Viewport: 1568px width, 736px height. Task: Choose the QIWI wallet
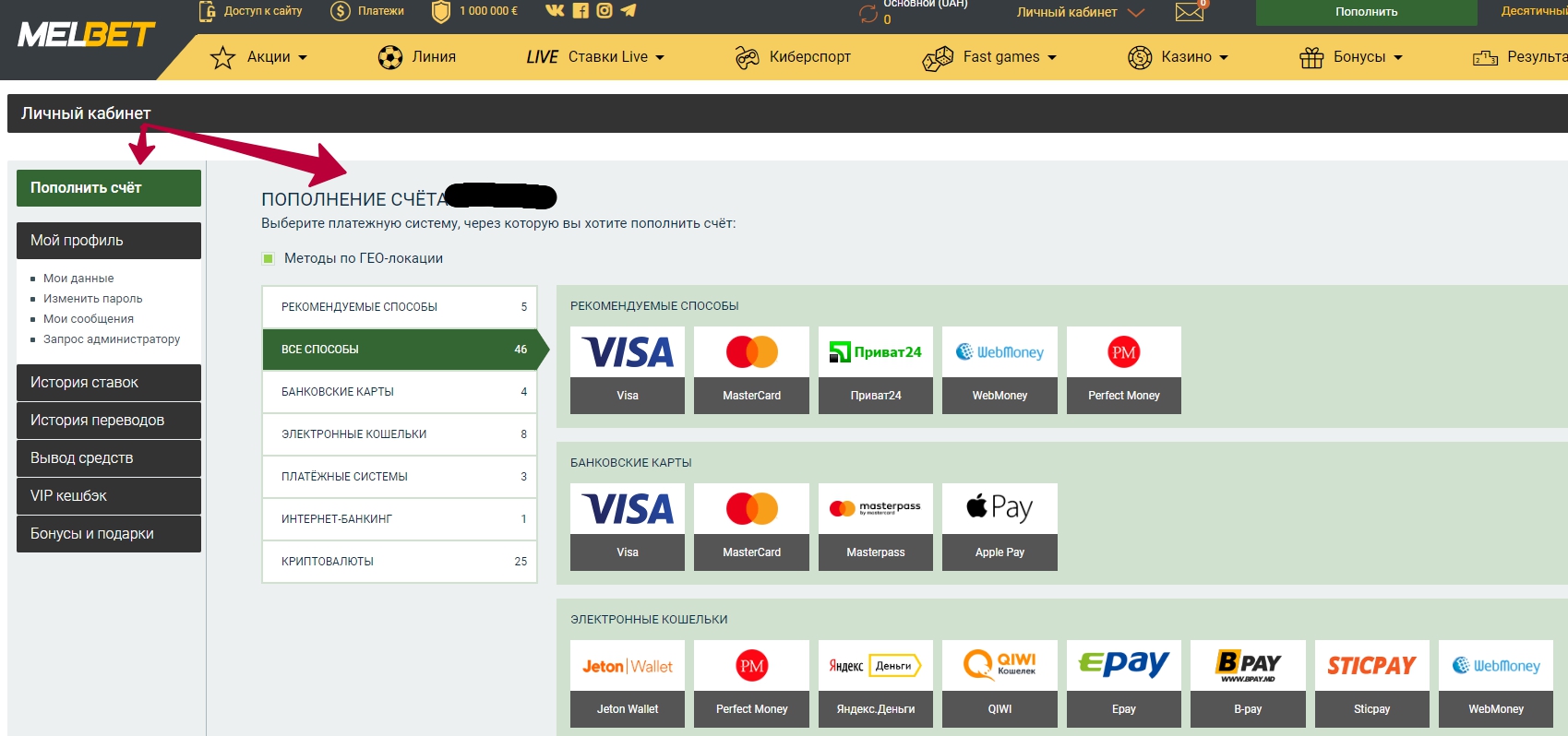pos(999,683)
